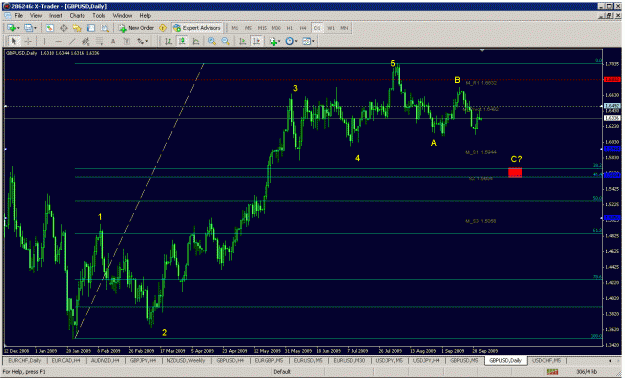Zoom out of the chart
Image resolution: width=625 pixels, height=378 pixels.
[x=226, y=41]
